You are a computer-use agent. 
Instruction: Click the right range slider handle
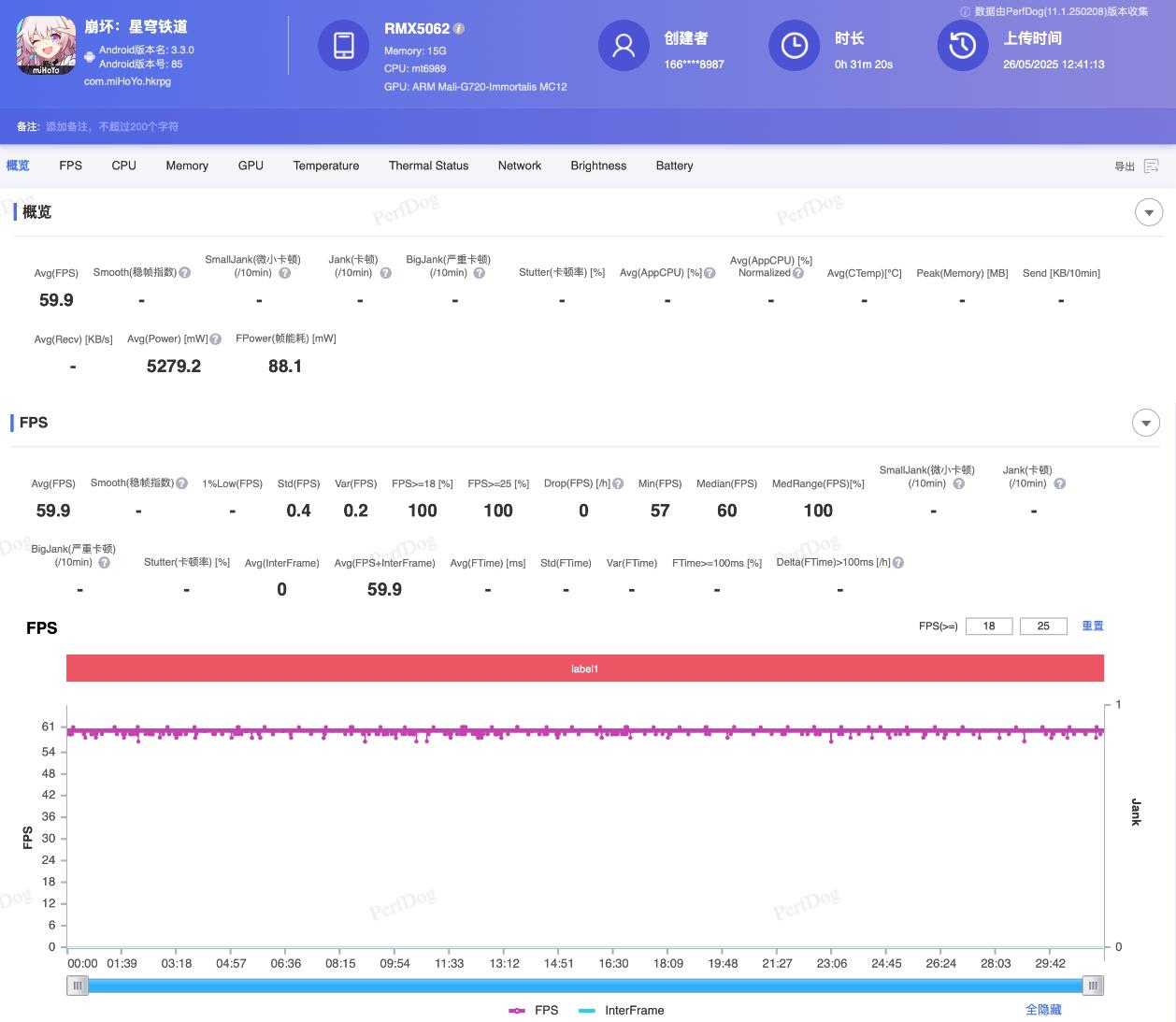(x=1093, y=985)
